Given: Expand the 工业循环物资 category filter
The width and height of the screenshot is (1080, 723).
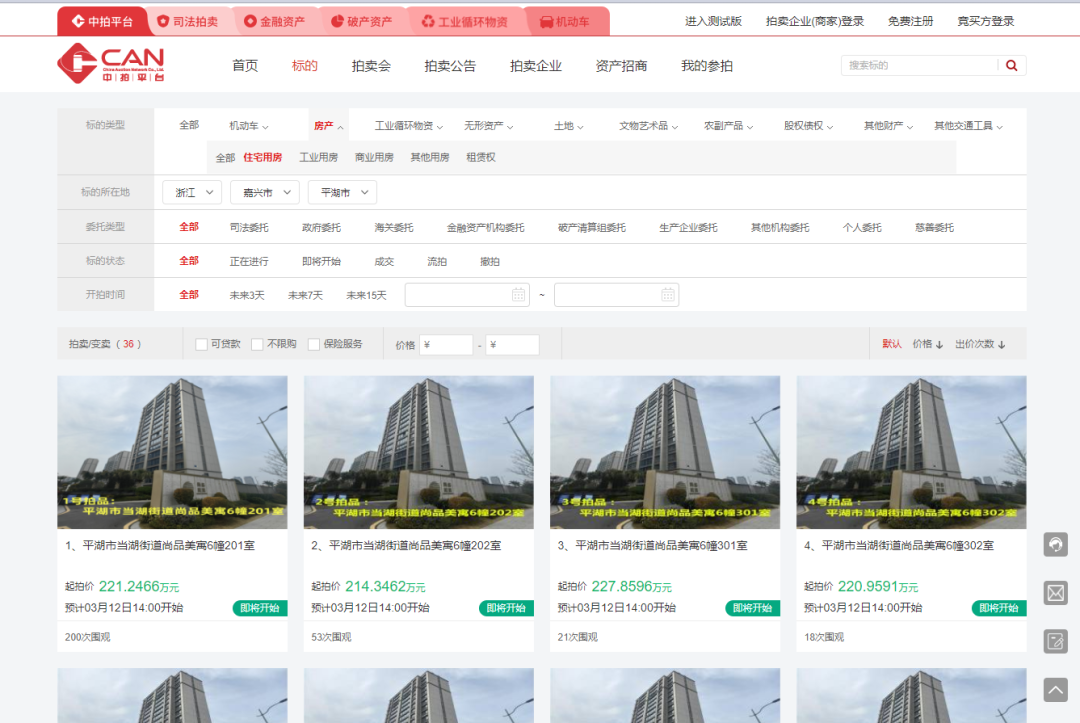Looking at the screenshot, I should [x=409, y=126].
